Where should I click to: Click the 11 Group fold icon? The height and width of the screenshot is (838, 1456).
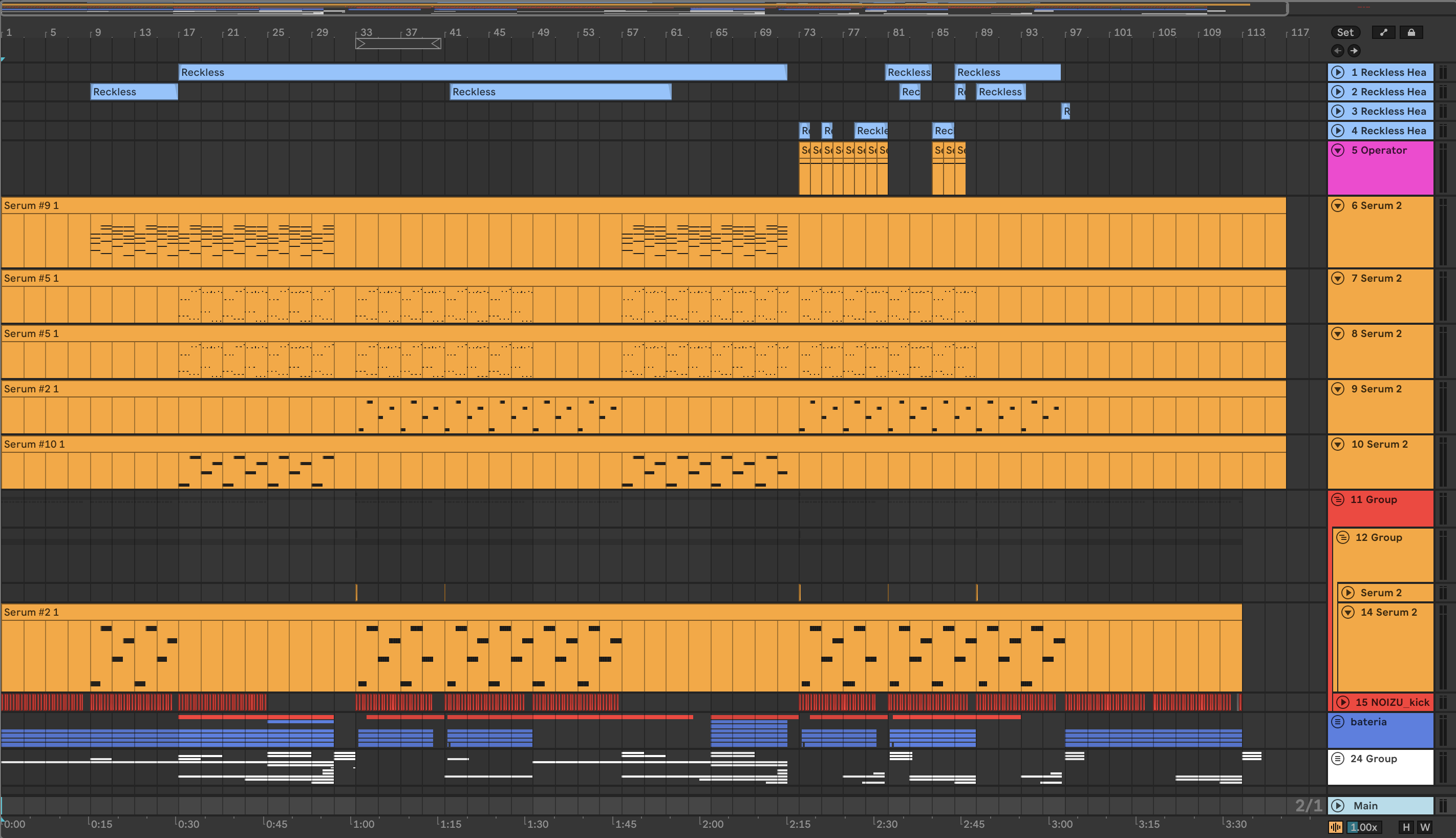click(1338, 499)
